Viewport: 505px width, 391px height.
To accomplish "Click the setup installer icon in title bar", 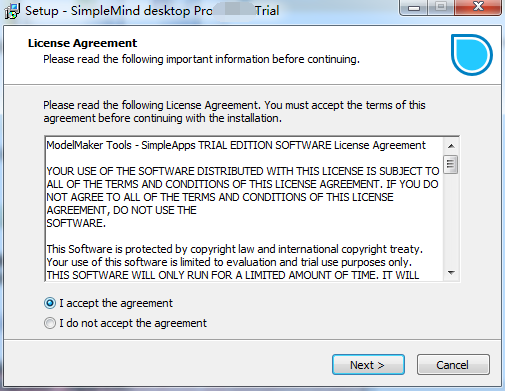I will tap(12, 11).
